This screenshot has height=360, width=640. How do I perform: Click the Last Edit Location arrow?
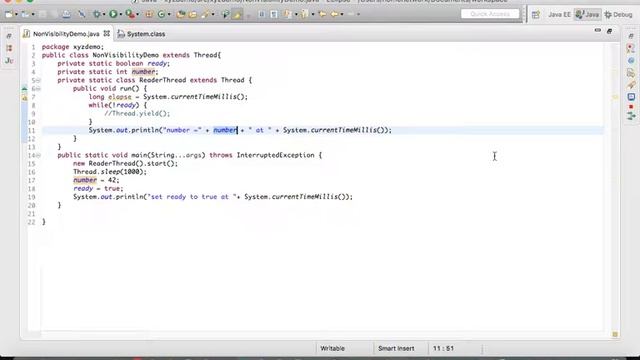pos(322,14)
